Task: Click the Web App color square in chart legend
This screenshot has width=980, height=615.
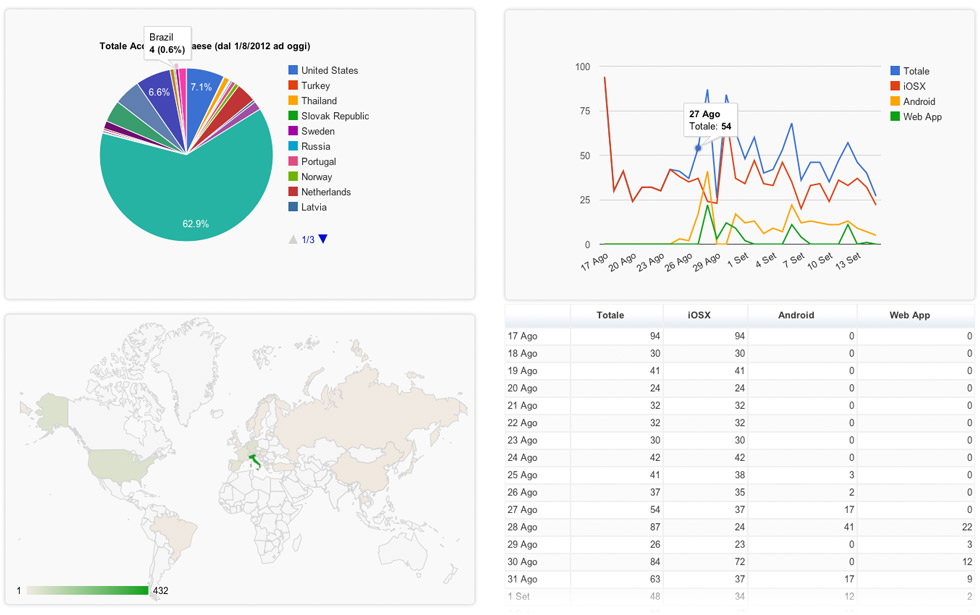Action: pyautogui.click(x=895, y=116)
